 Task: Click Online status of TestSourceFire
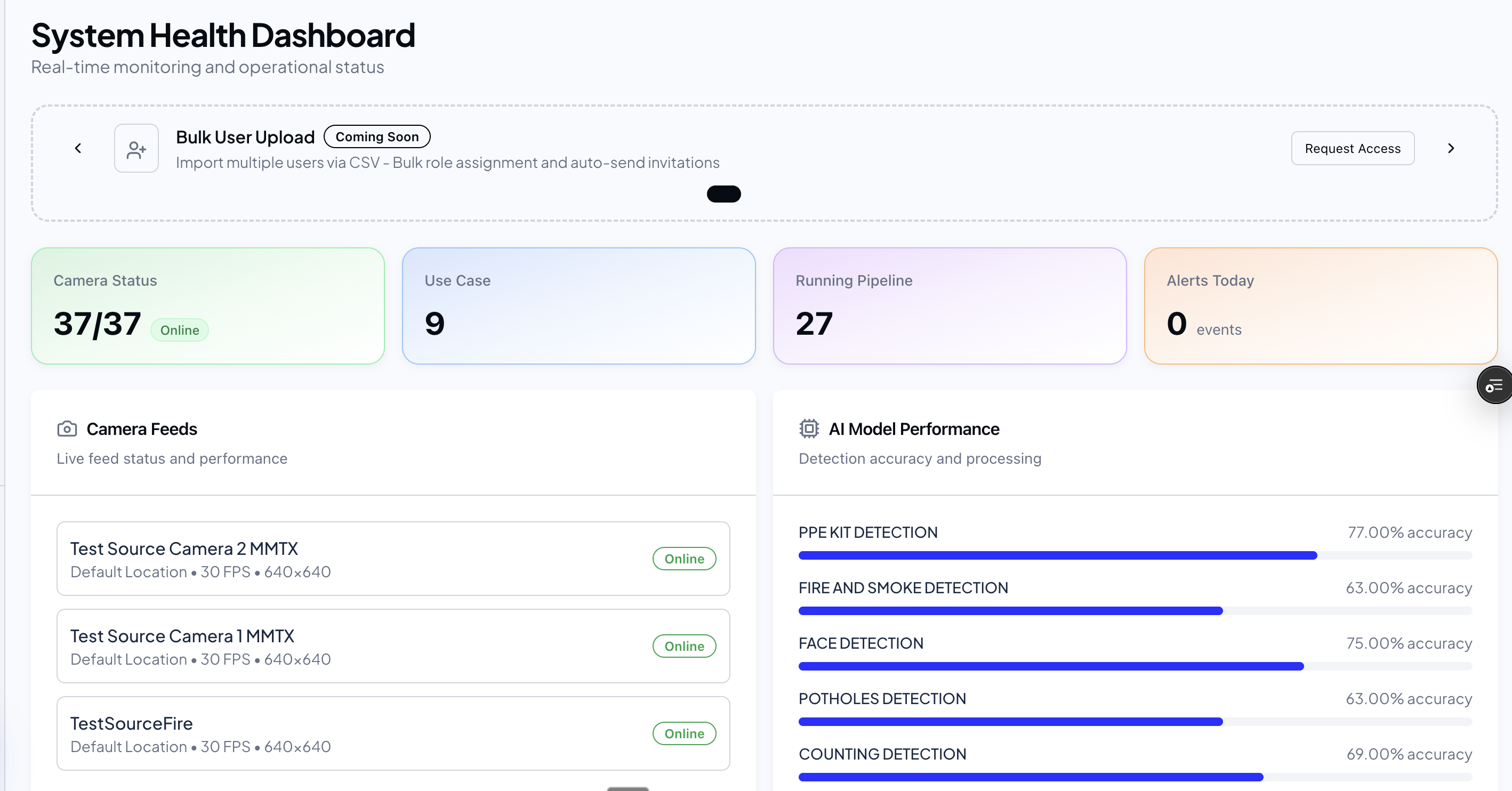685,733
